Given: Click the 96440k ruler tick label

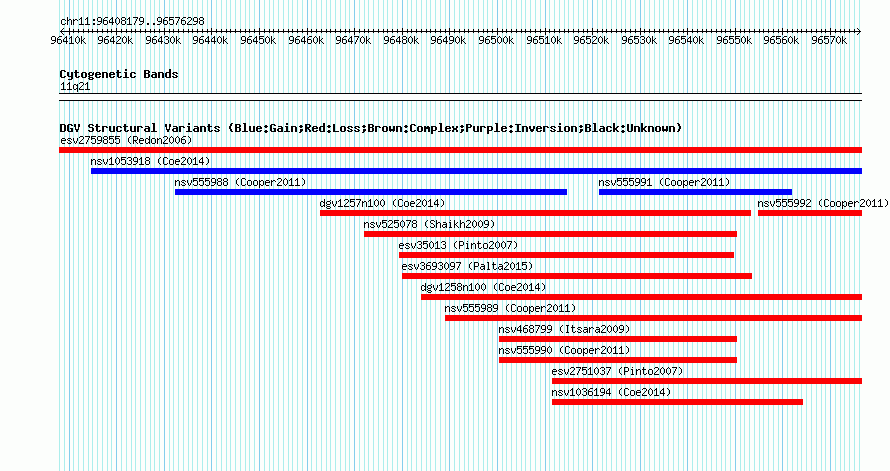Looking at the screenshot, I should (x=211, y=40).
